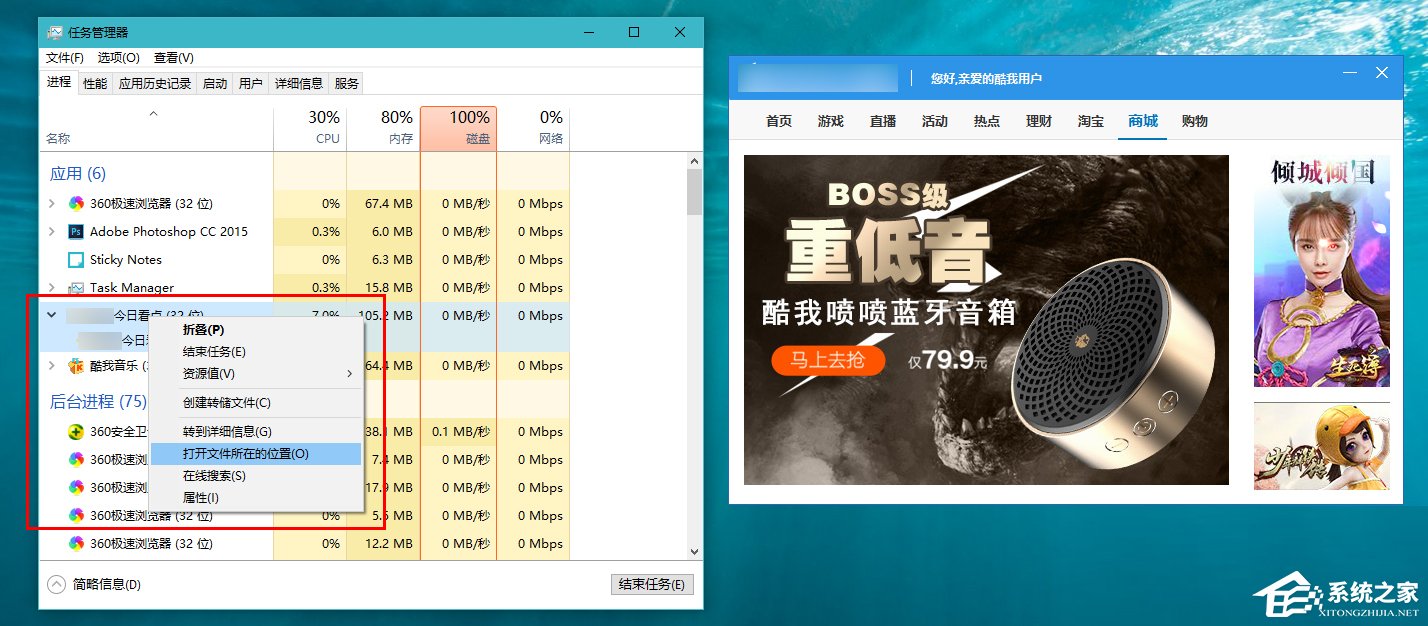Viewport: 1428px width, 626px height.
Task: Click the Adobe Photoshop CC 2015 process icon
Action: tap(76, 231)
